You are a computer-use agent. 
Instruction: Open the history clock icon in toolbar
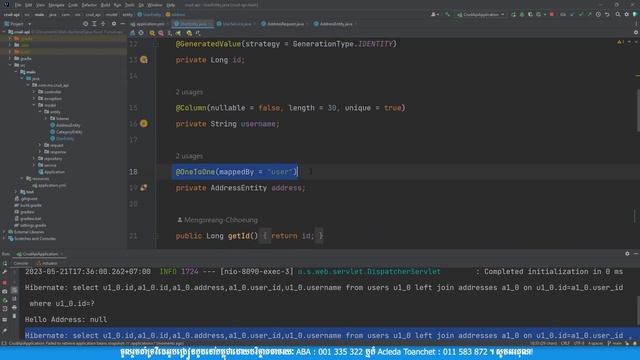click(x=598, y=14)
